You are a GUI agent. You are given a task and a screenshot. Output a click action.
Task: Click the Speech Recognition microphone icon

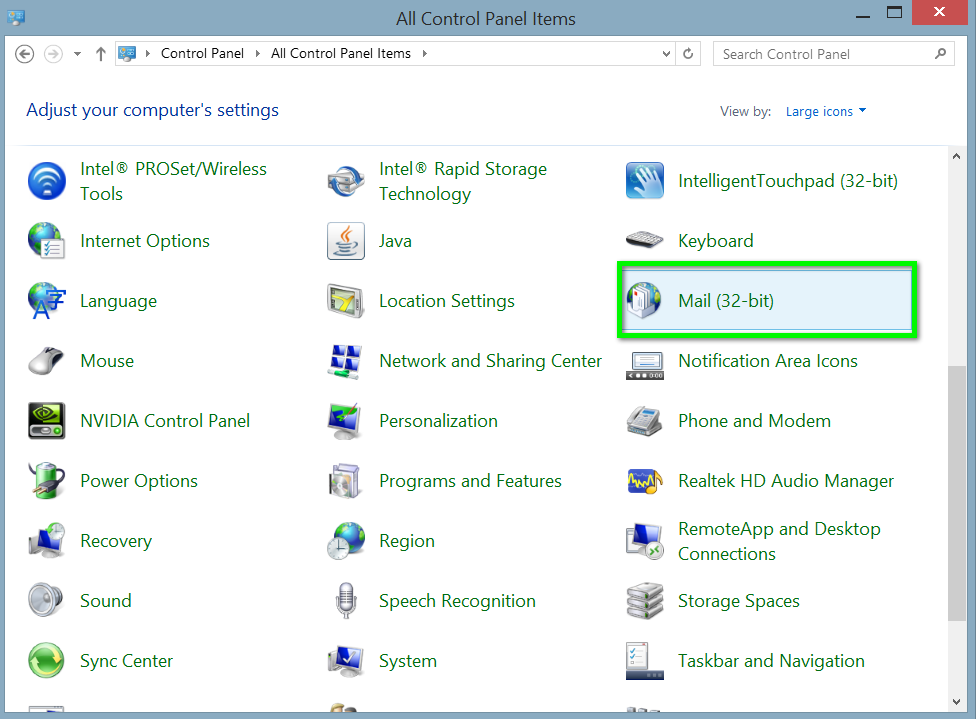click(x=346, y=601)
